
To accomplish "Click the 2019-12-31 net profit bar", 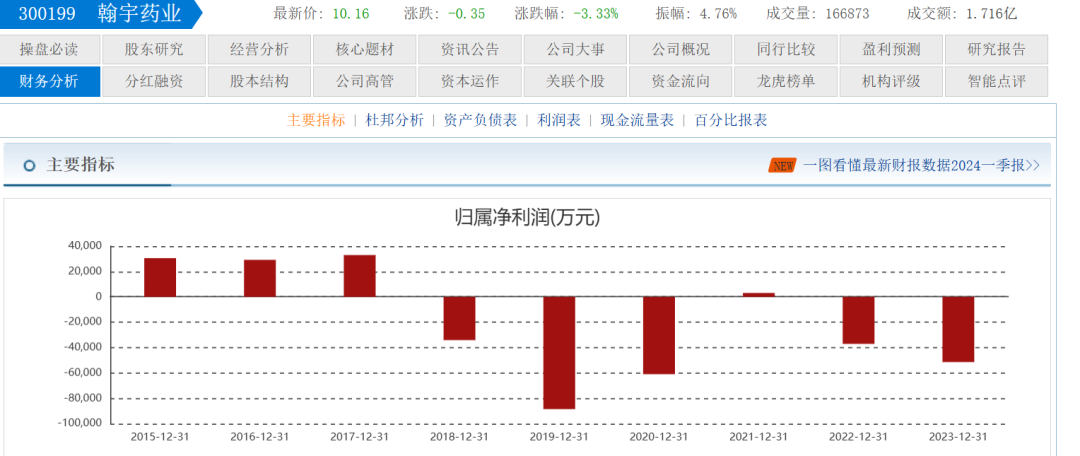I will click(x=559, y=352).
